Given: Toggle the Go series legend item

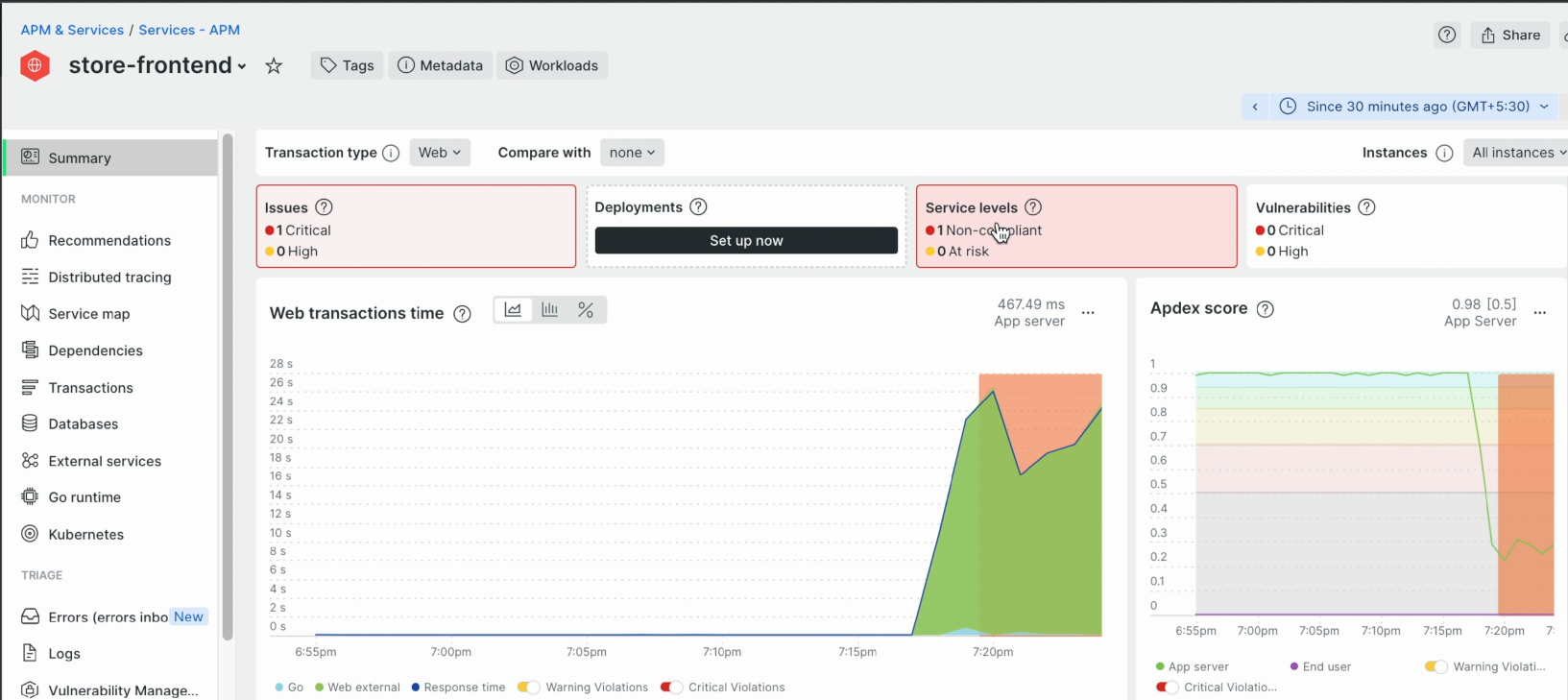Looking at the screenshot, I should [x=289, y=688].
